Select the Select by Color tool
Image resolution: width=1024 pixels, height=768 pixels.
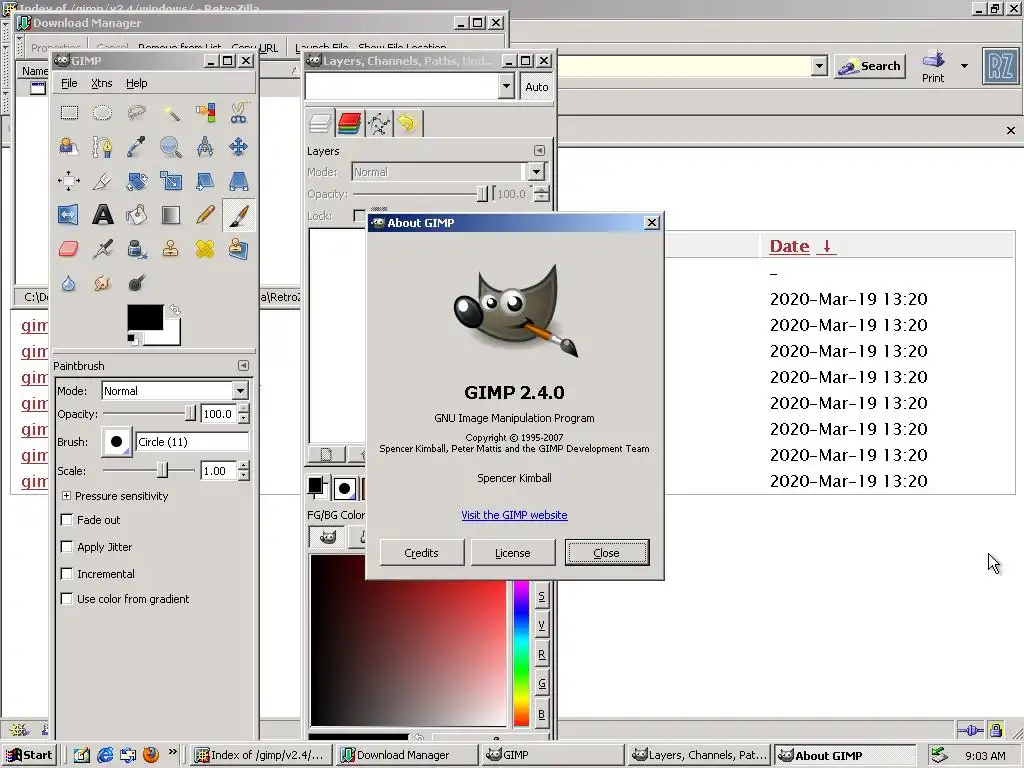coord(205,113)
